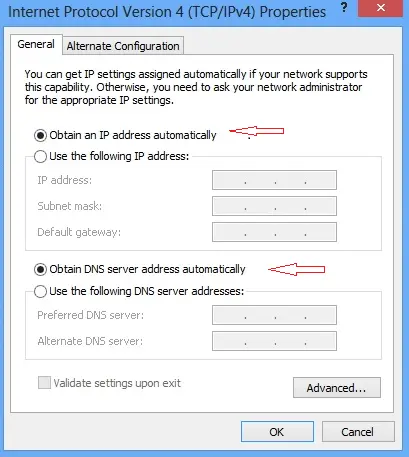Click the Alternate DNS server field

(x=274, y=341)
